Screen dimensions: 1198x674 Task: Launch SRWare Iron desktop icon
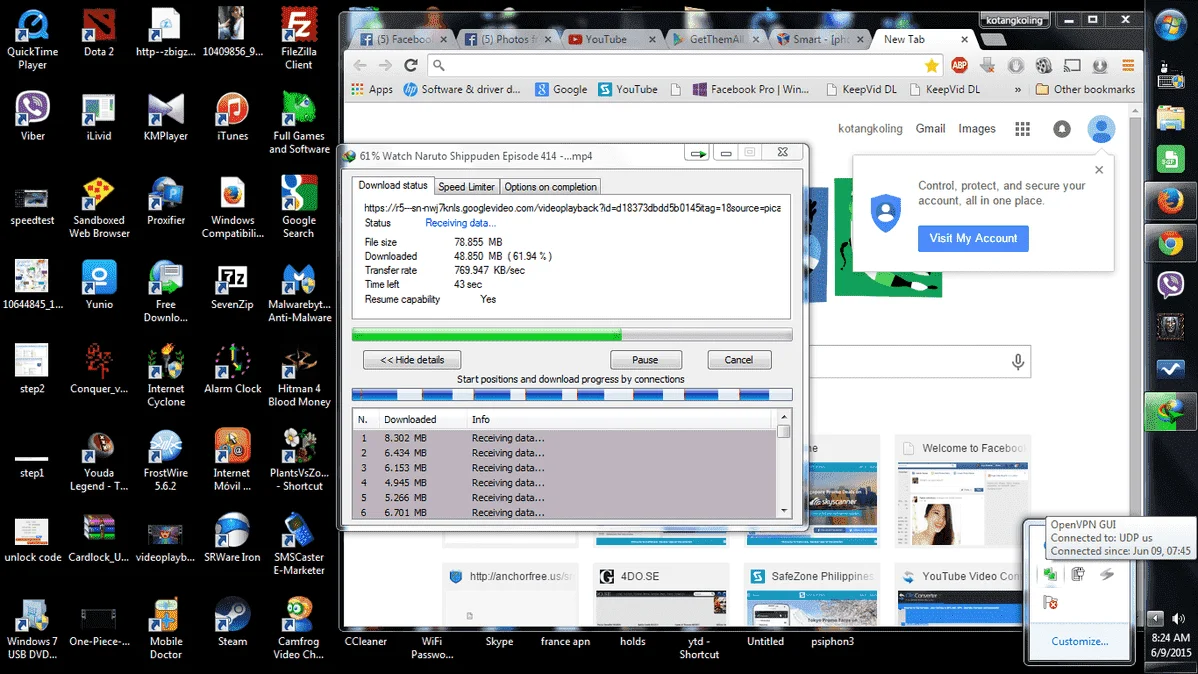232,538
